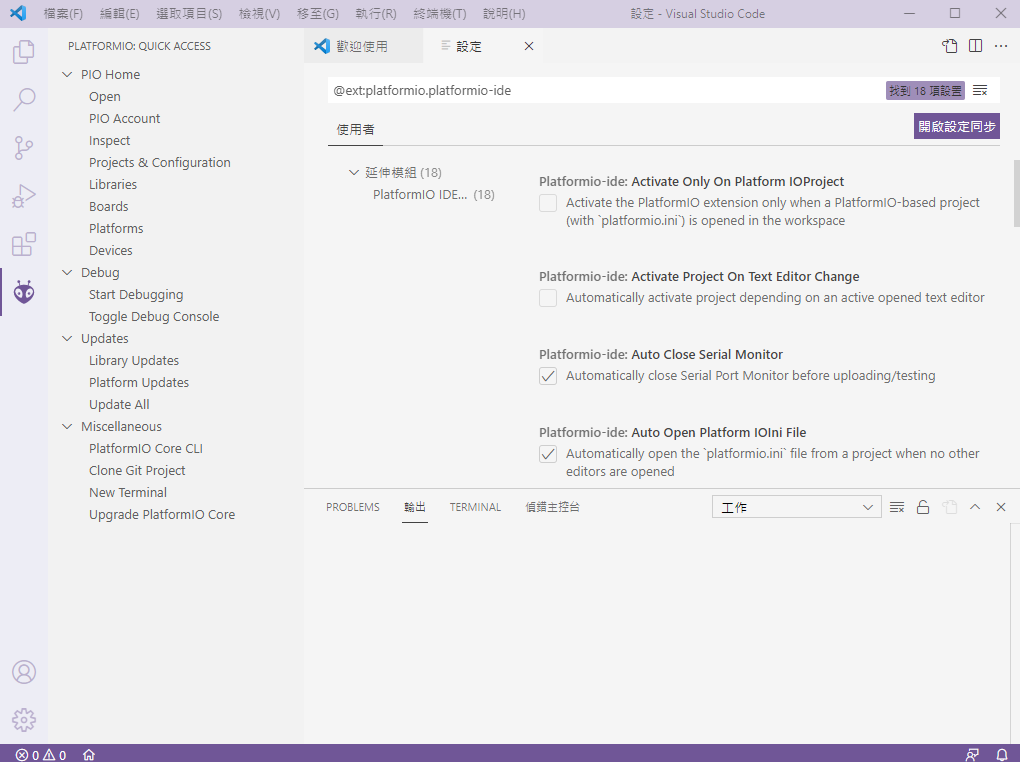Screen dimensions: 1020x762
Task: Select PlatformIO IDE... (18) in settings tree
Action: tap(433, 195)
